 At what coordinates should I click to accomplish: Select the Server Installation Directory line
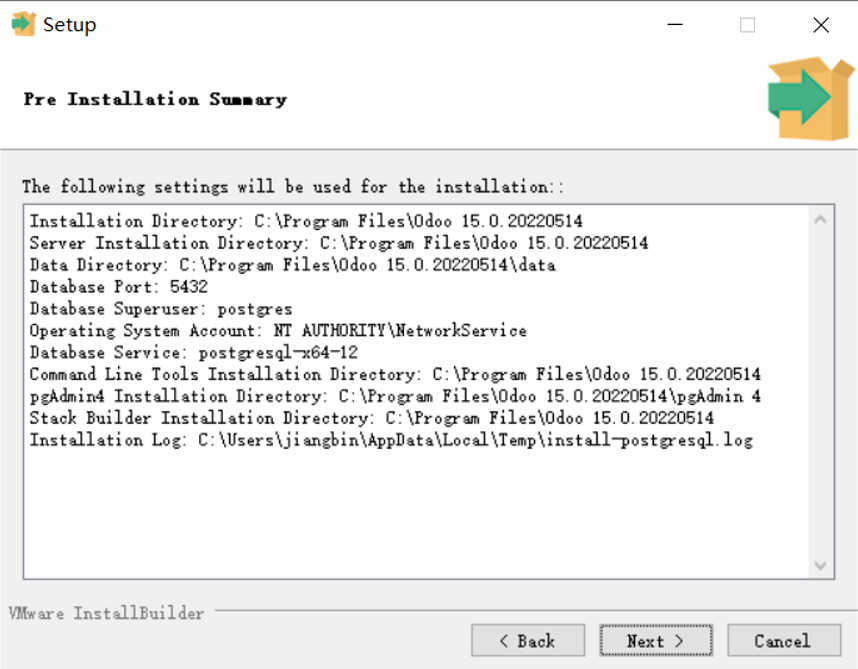339,243
